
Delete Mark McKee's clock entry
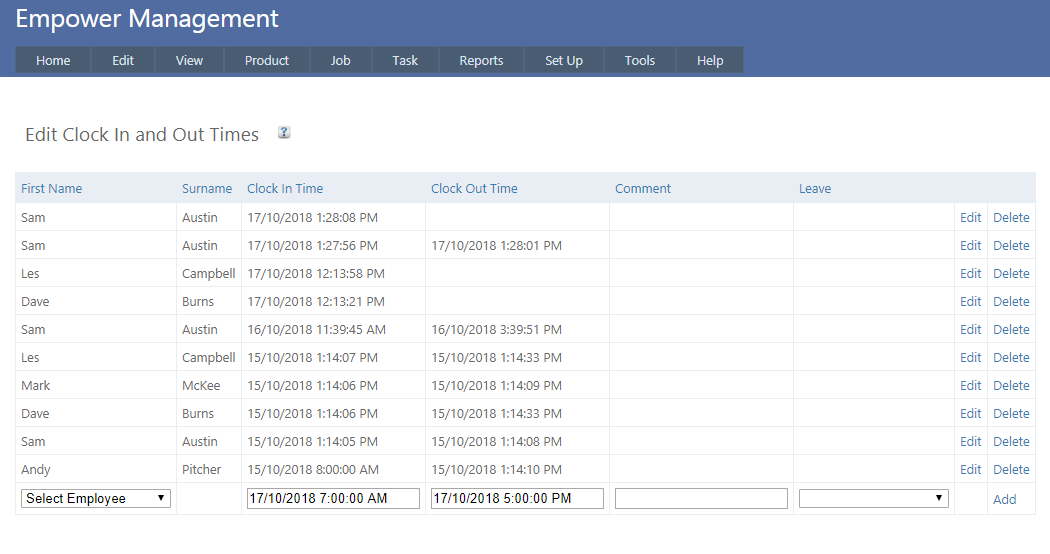[1011, 385]
